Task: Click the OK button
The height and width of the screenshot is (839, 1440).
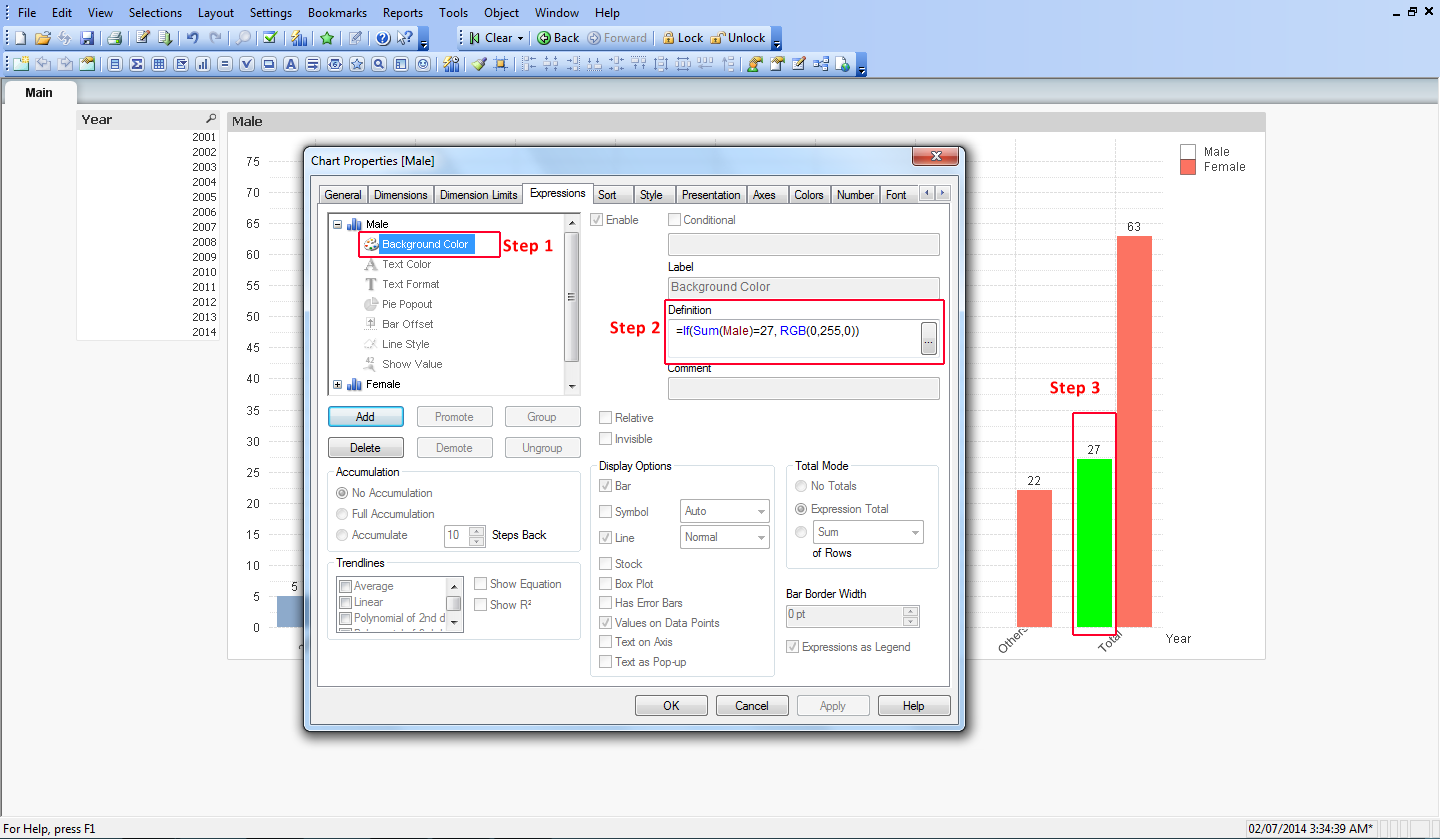Action: [x=671, y=706]
